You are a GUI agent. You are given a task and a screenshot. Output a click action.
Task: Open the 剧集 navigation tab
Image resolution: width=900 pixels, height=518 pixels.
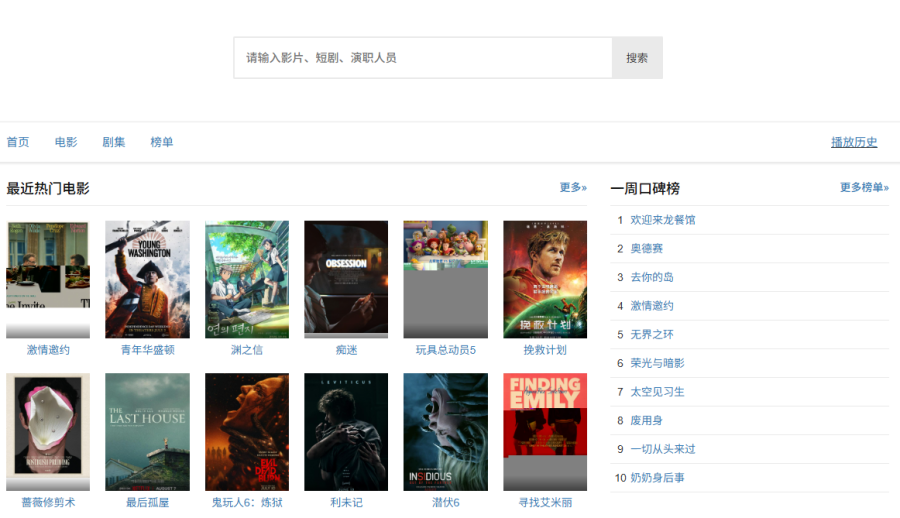click(x=114, y=142)
